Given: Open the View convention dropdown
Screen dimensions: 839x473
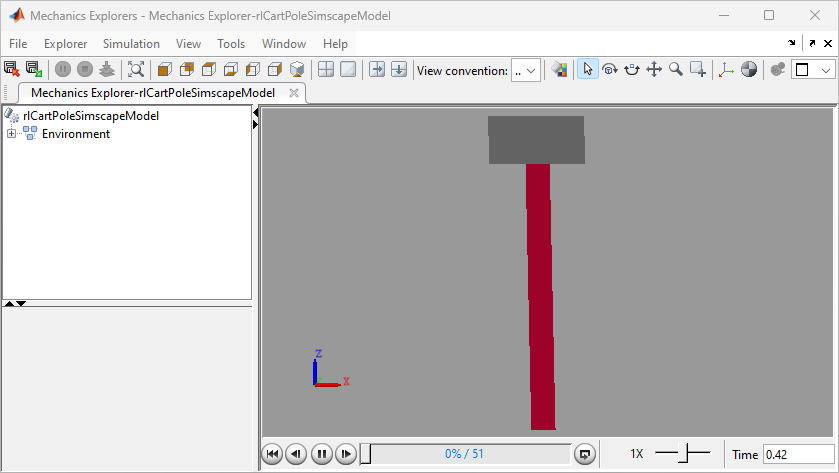Looking at the screenshot, I should click(x=525, y=70).
